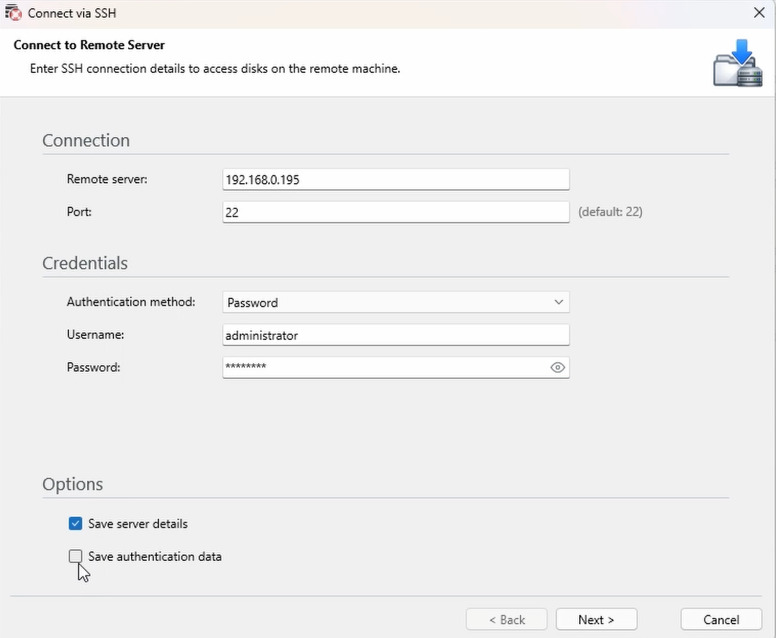The height and width of the screenshot is (638, 776).
Task: Click the 'Enter SSH connection details' description text
Action: [x=215, y=69]
